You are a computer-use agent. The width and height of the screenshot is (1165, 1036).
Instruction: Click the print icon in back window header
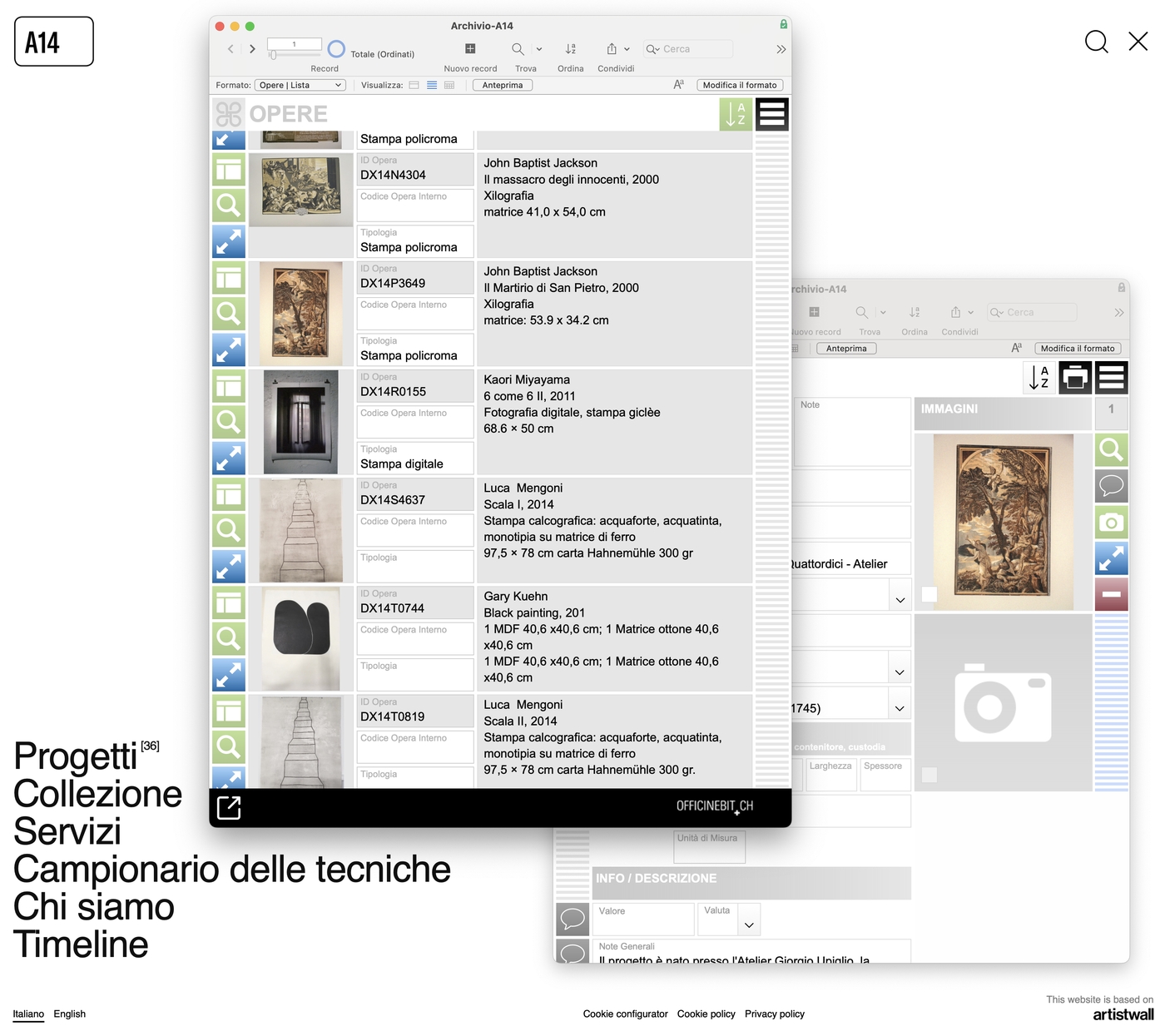pyautogui.click(x=1075, y=378)
